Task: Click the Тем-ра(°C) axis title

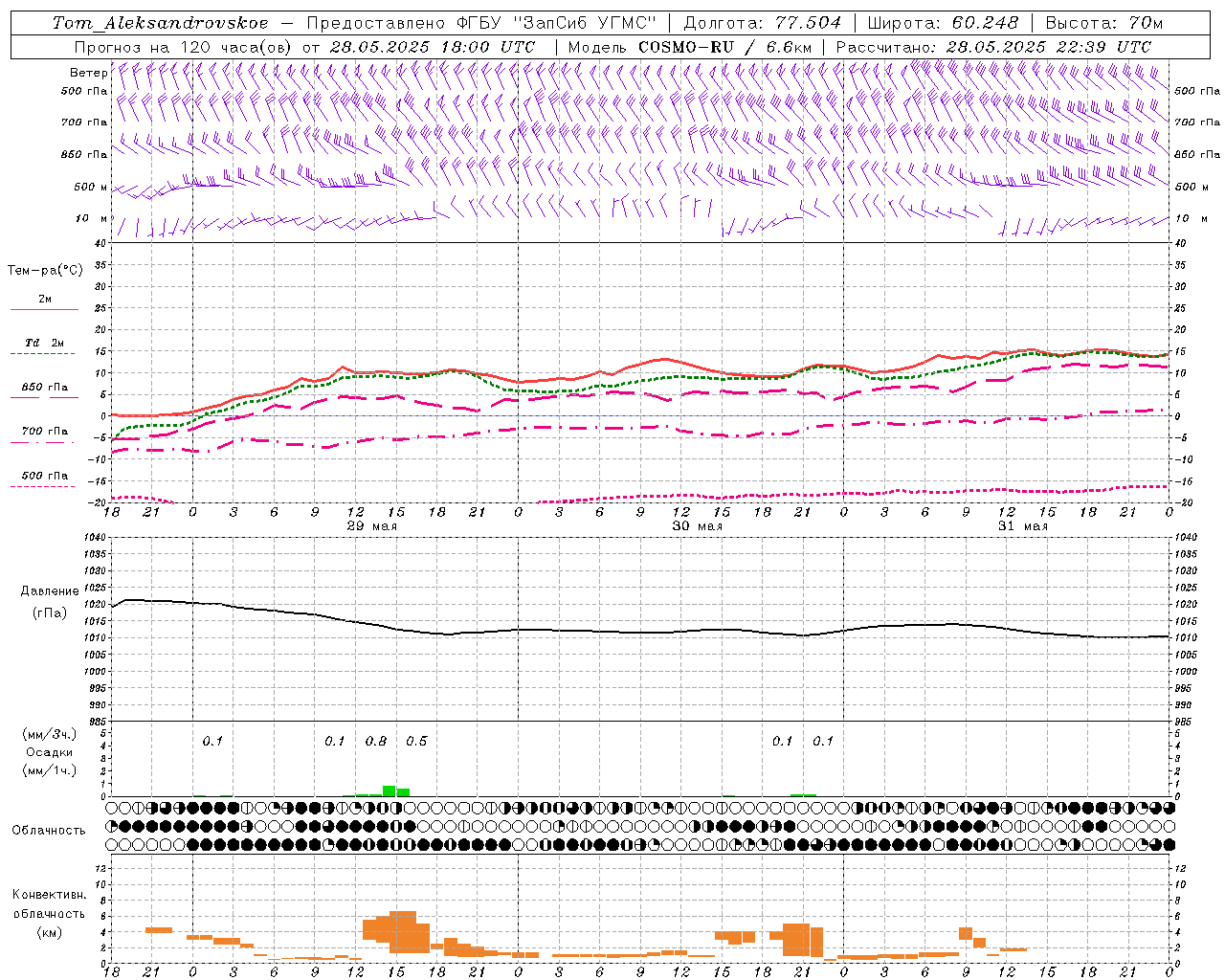Action: 45,270
